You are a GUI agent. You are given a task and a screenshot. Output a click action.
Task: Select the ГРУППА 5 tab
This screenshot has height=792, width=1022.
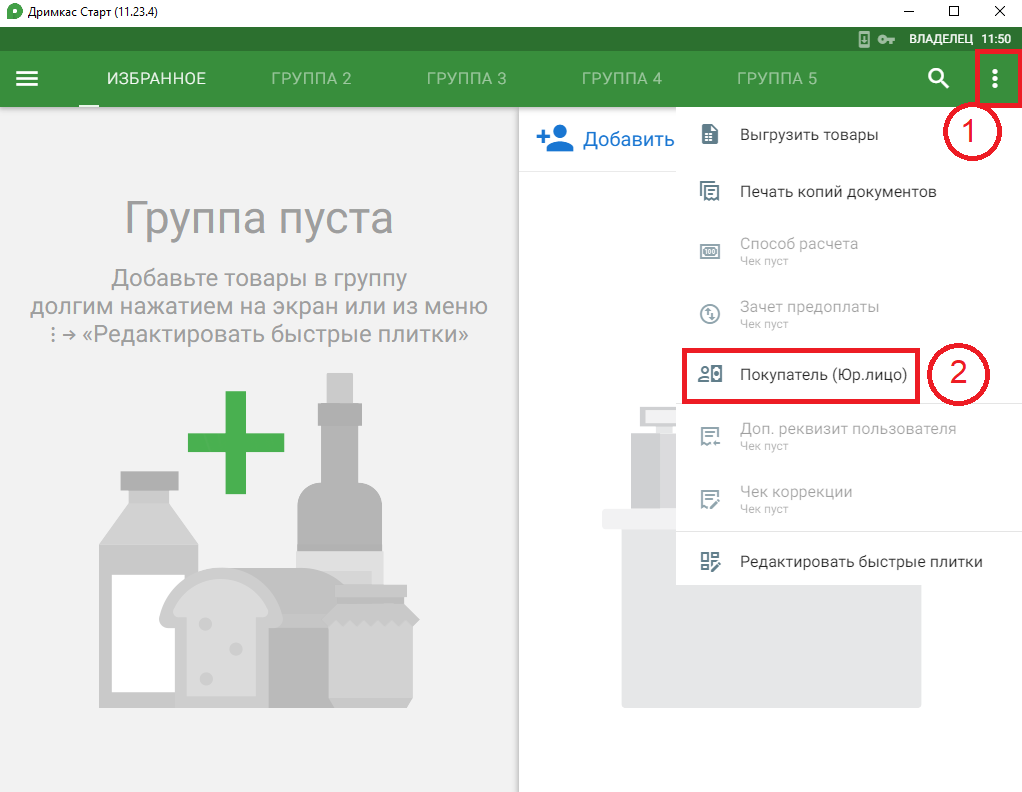[x=777, y=79]
